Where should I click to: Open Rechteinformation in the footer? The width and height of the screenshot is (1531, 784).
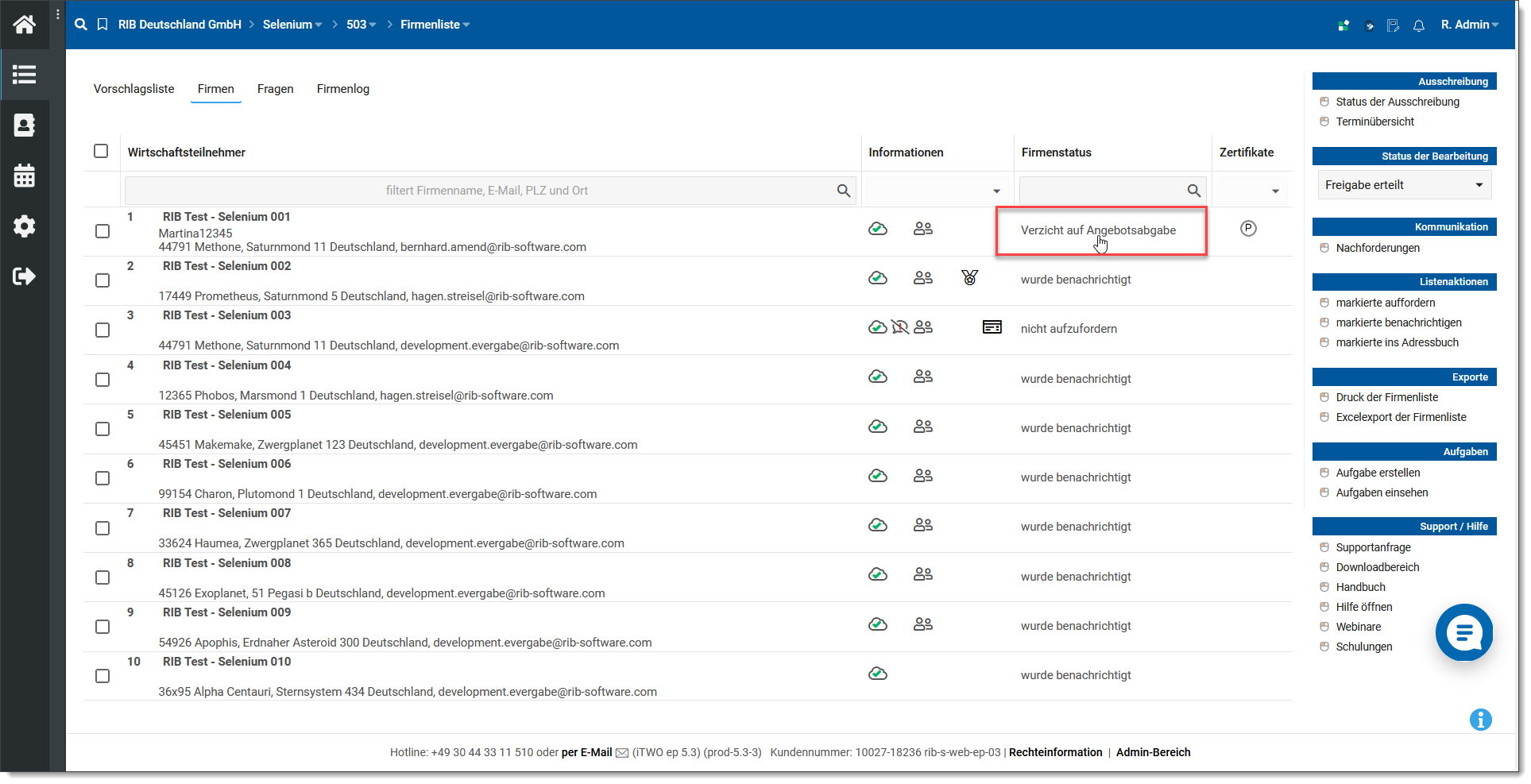coord(1055,752)
